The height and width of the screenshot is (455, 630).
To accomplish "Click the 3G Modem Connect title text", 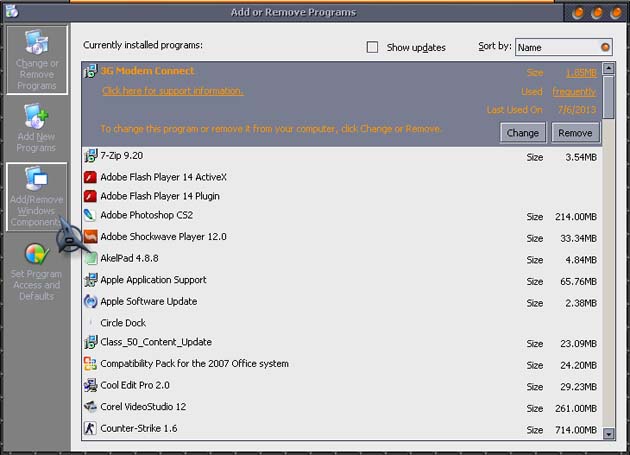I will pos(147,71).
